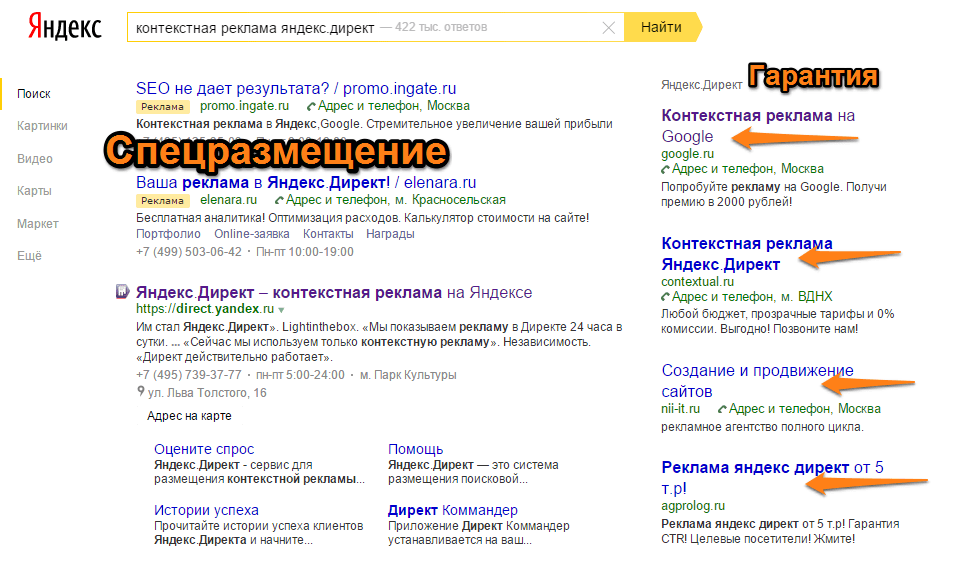Open the Контекстная реклама на Google ad
971x568 pixels.
tap(758, 126)
